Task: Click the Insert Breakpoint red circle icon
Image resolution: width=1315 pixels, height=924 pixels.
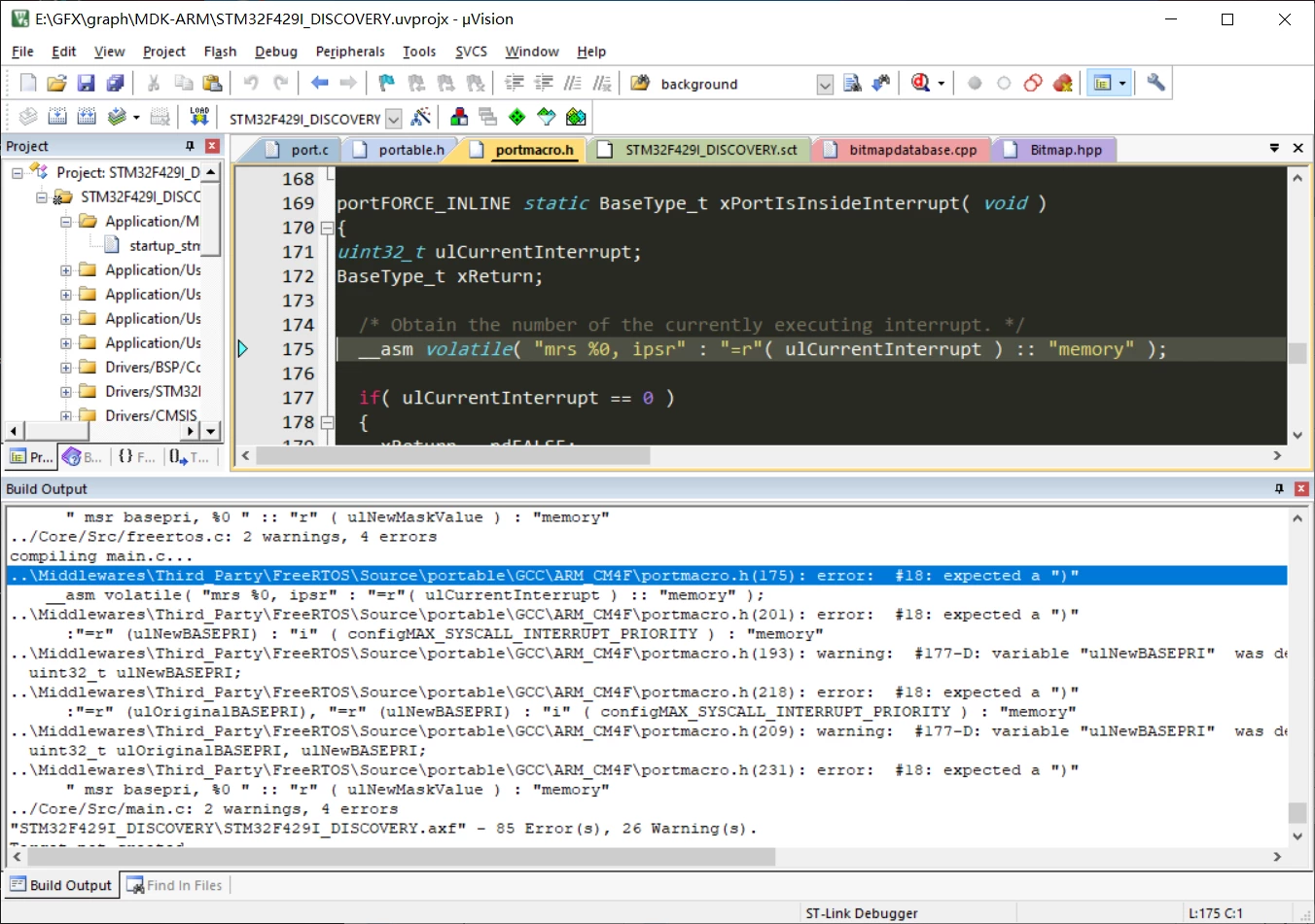Action: click(975, 84)
